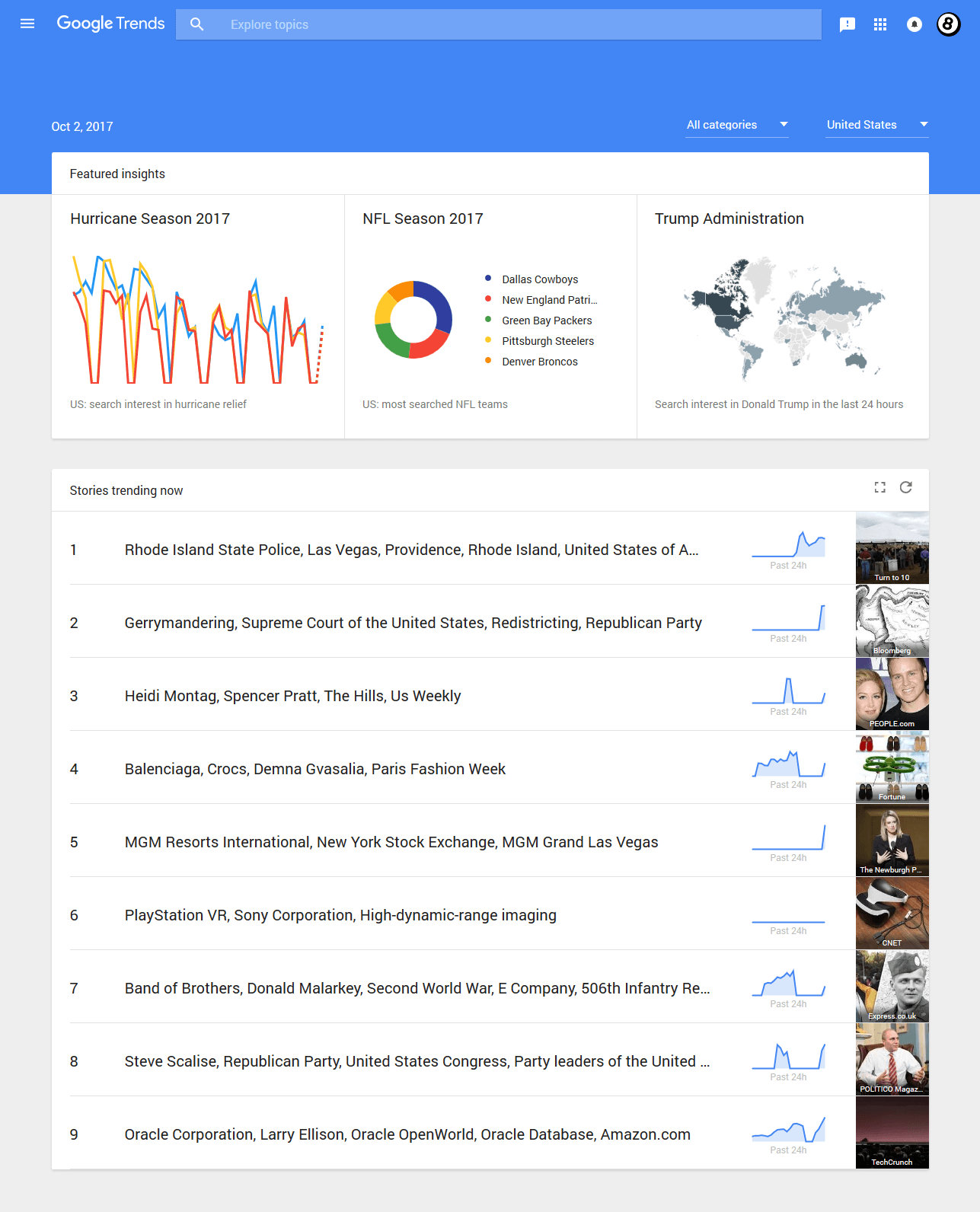Click the Express.co.uk thumbnail

[x=892, y=987]
